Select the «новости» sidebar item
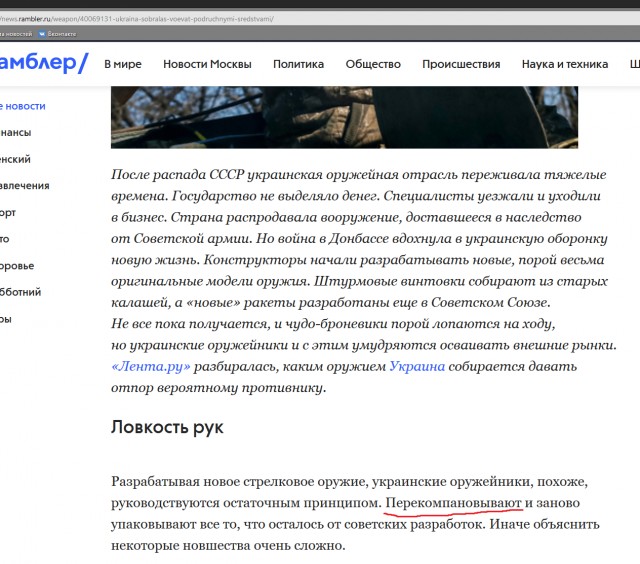This screenshot has height=564, width=640. [23, 106]
